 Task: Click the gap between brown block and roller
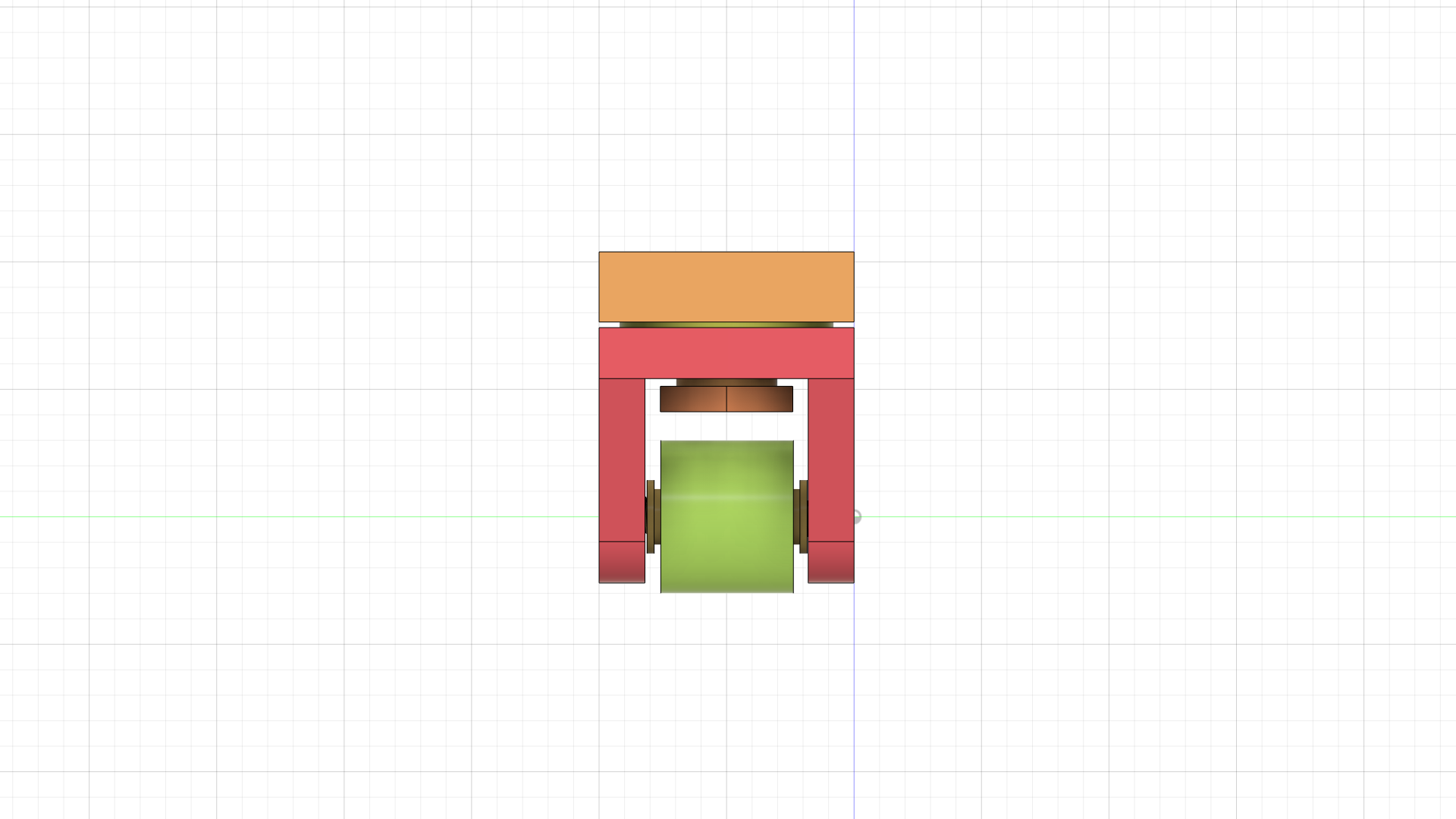coord(726,426)
